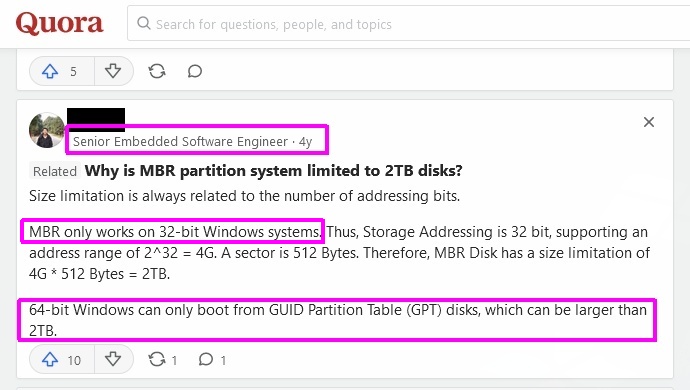Click the Related label

click(55, 171)
